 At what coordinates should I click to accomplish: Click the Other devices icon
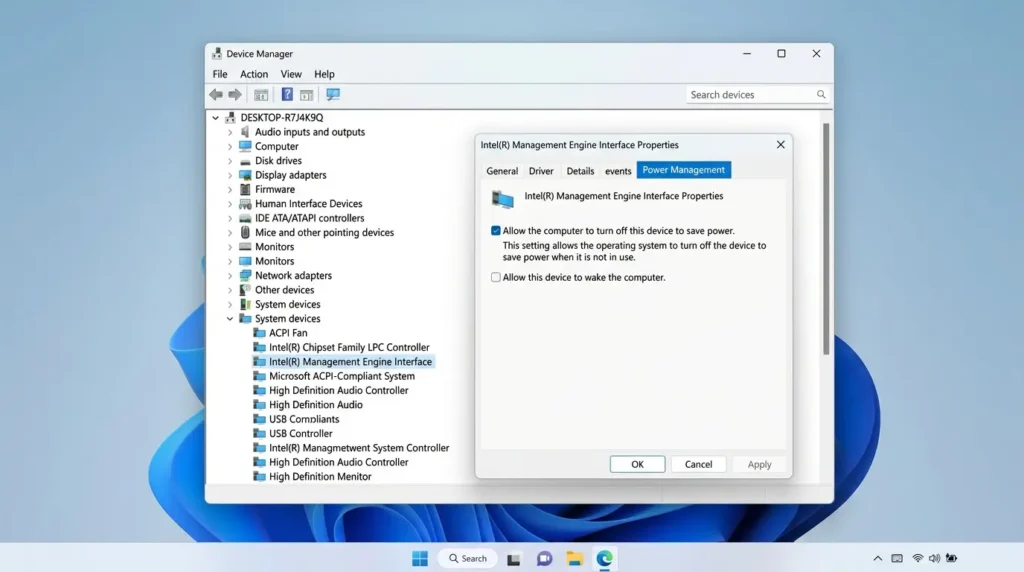[x=245, y=290]
